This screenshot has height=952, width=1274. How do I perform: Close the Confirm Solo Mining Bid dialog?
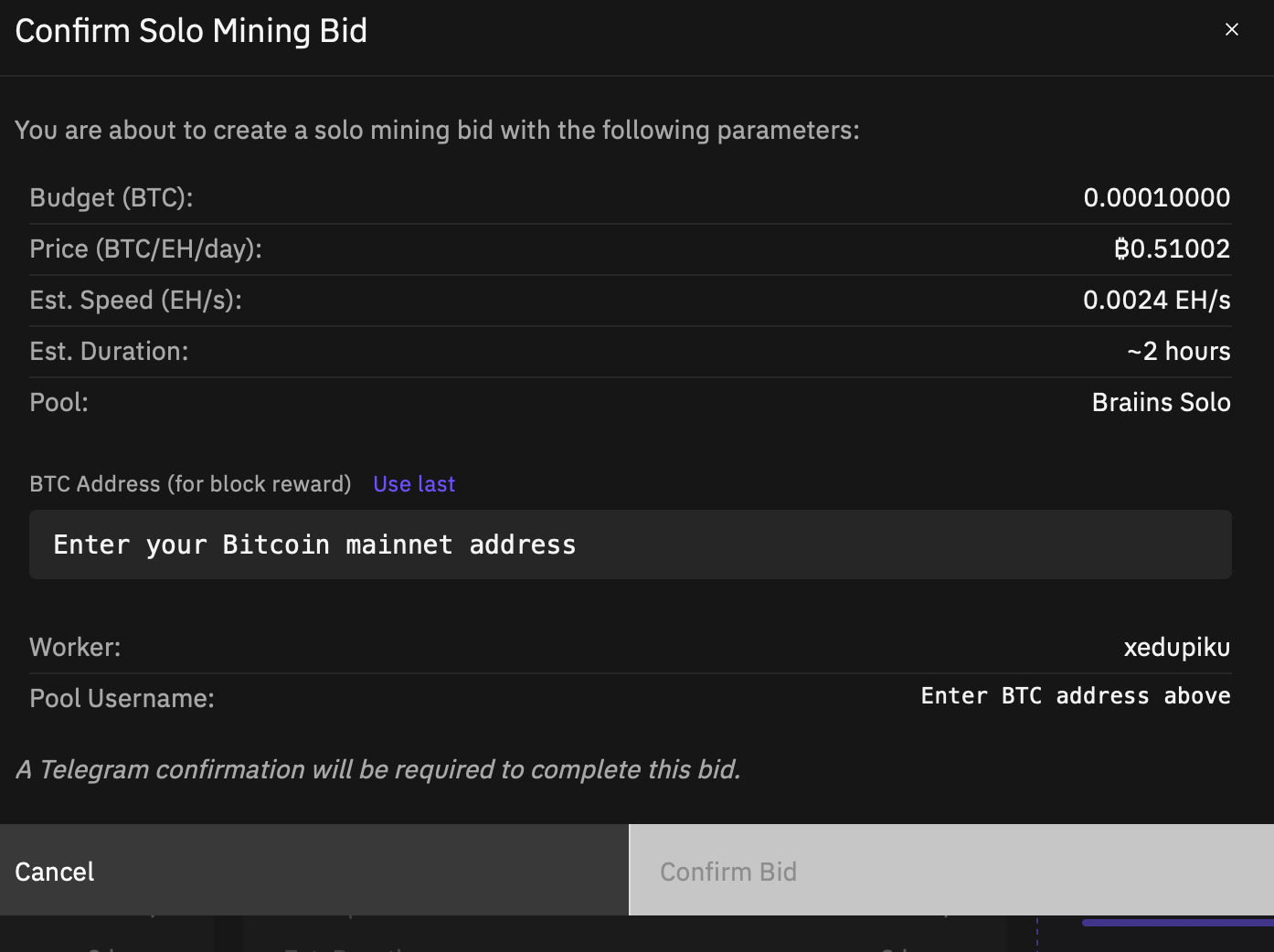coord(1231,29)
